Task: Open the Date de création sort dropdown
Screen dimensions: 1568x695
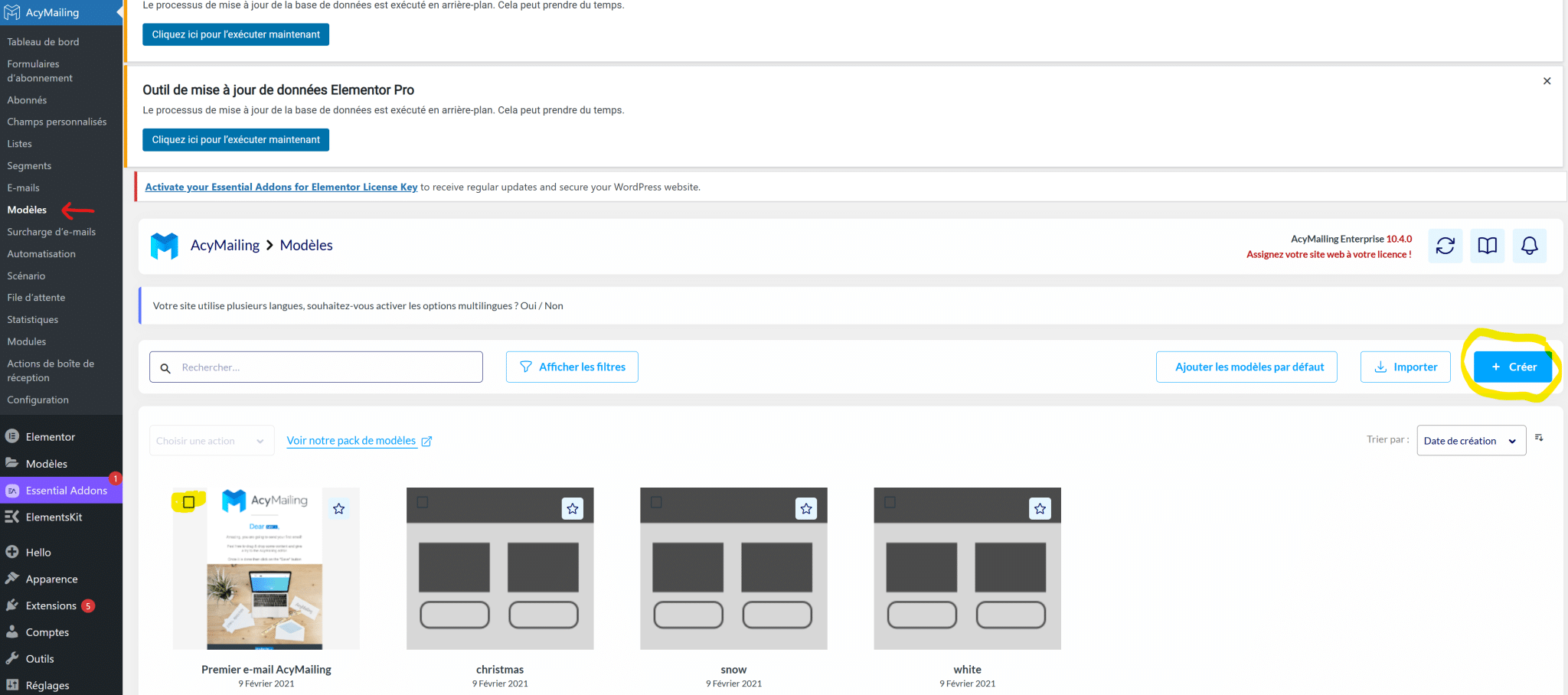Action: 1471,441
